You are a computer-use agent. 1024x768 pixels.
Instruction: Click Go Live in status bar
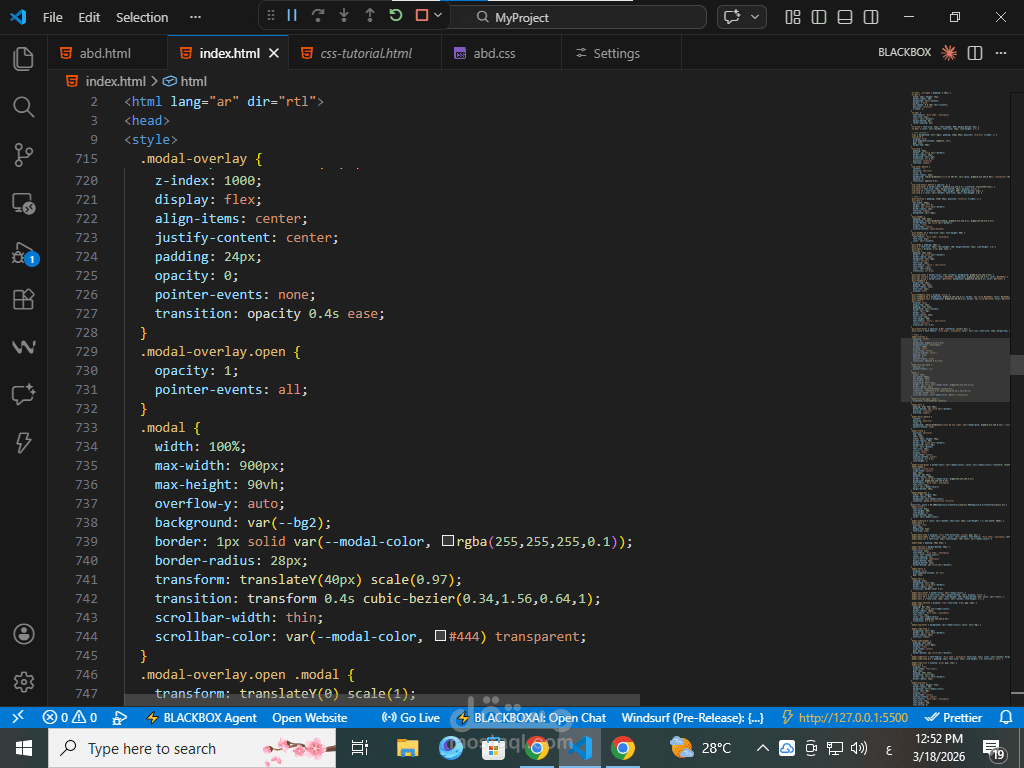pos(411,718)
